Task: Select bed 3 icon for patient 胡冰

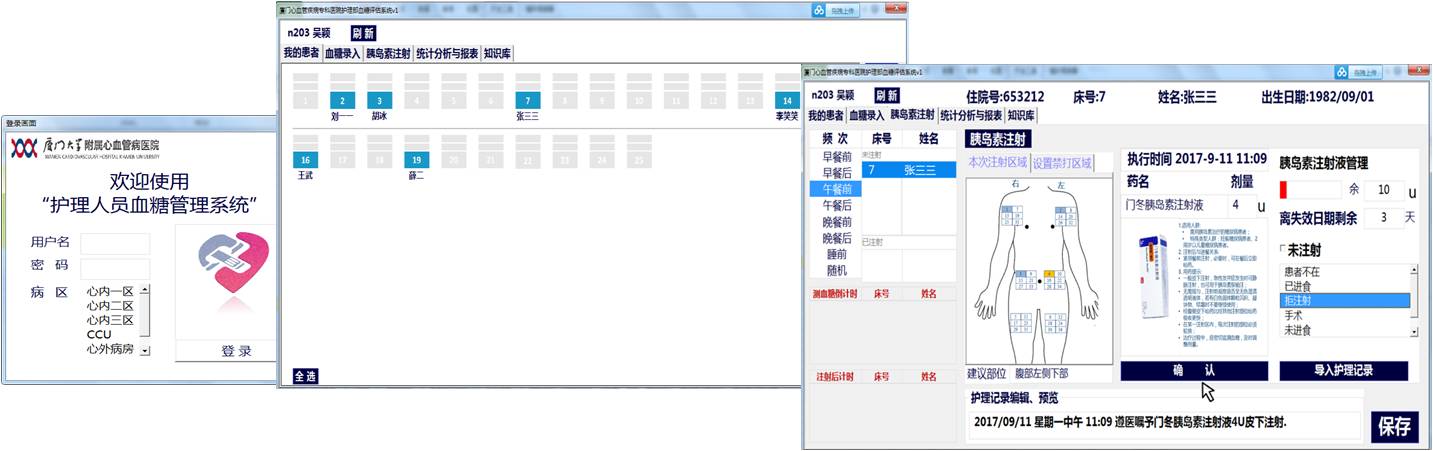Action: [379, 100]
